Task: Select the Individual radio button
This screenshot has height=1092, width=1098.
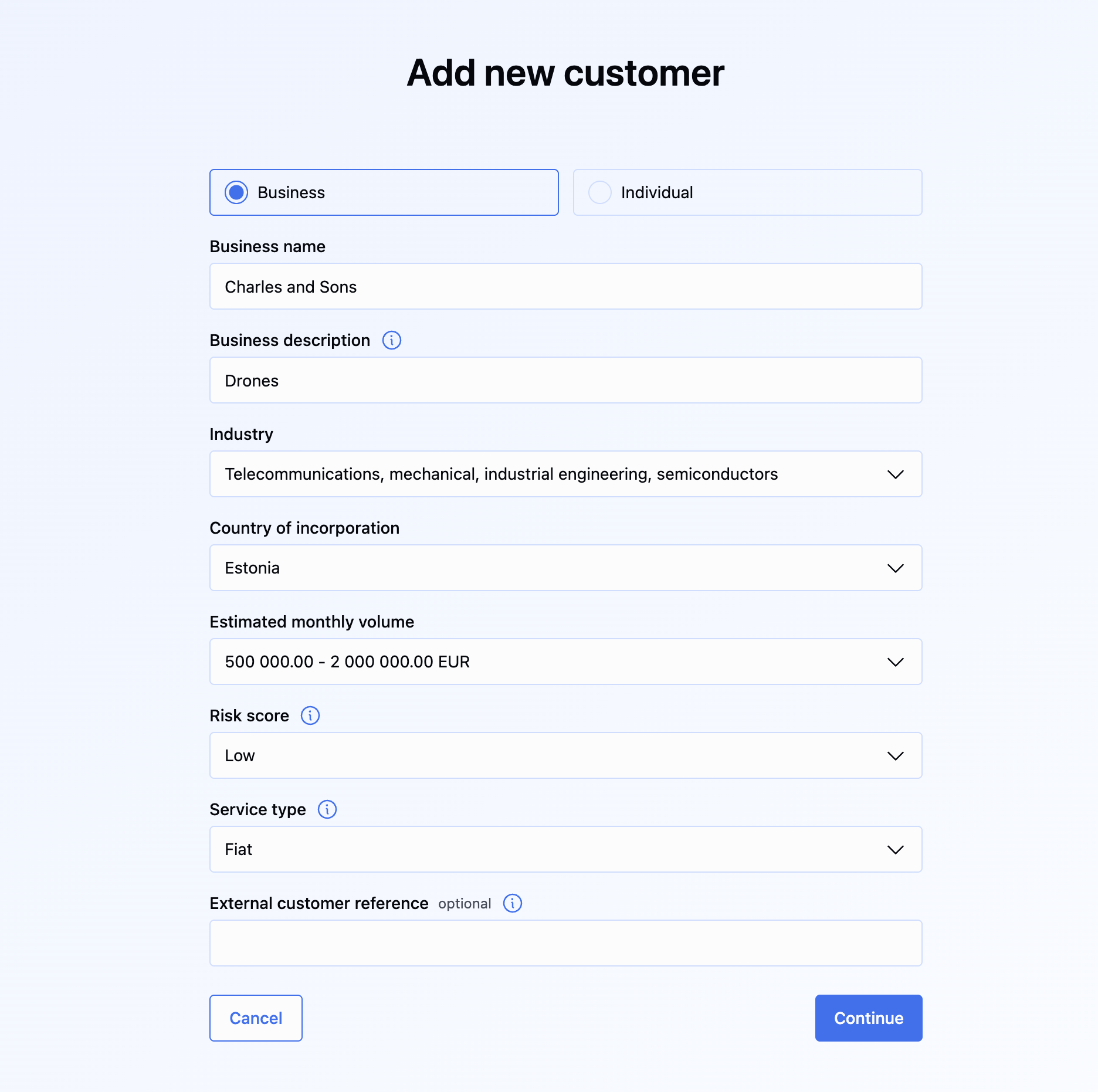Action: (600, 192)
